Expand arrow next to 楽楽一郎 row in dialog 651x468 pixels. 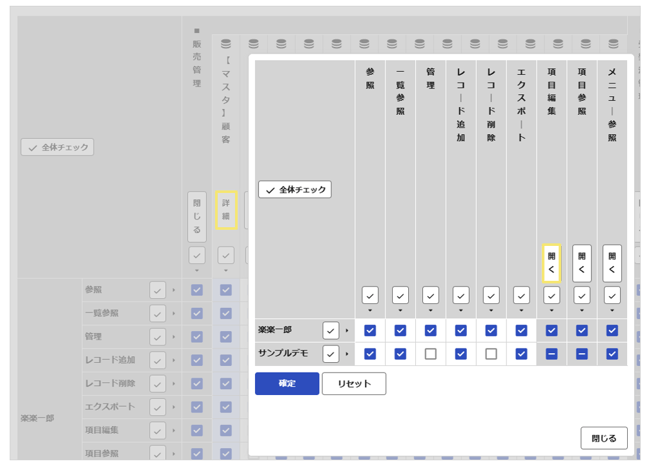coord(347,331)
